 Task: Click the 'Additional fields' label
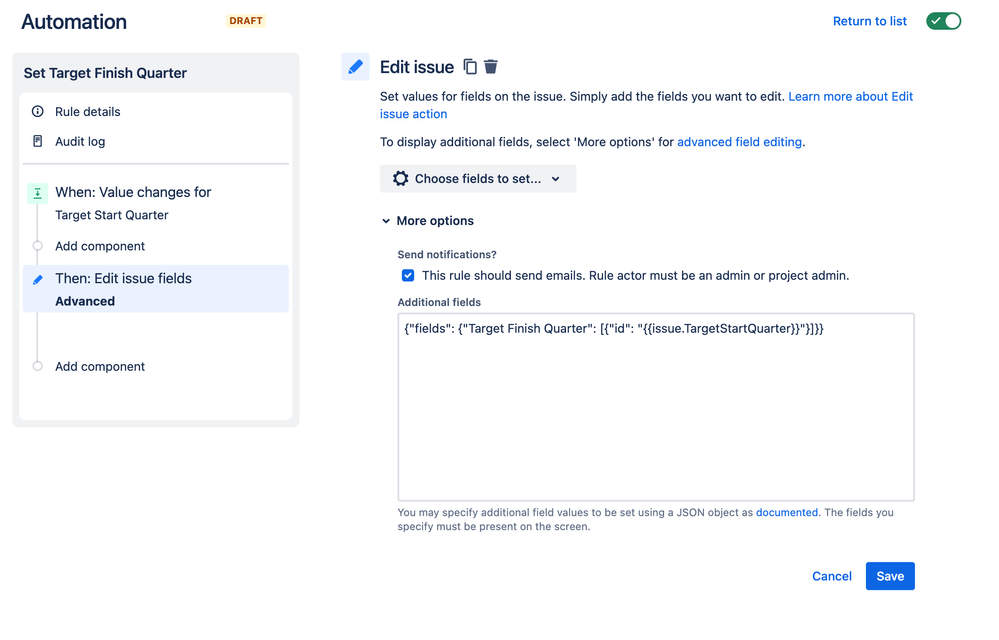point(439,302)
